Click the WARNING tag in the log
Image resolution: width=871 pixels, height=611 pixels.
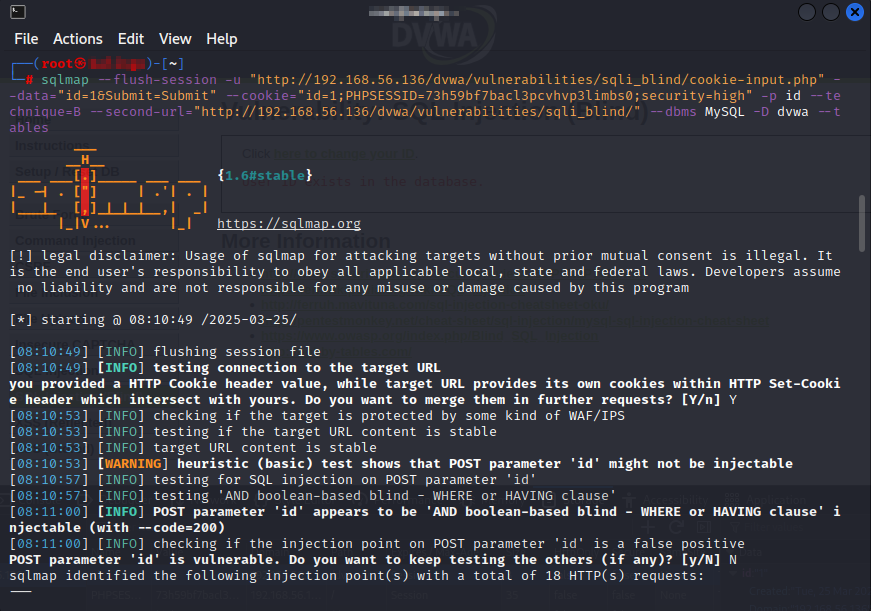pyautogui.click(x=133, y=464)
